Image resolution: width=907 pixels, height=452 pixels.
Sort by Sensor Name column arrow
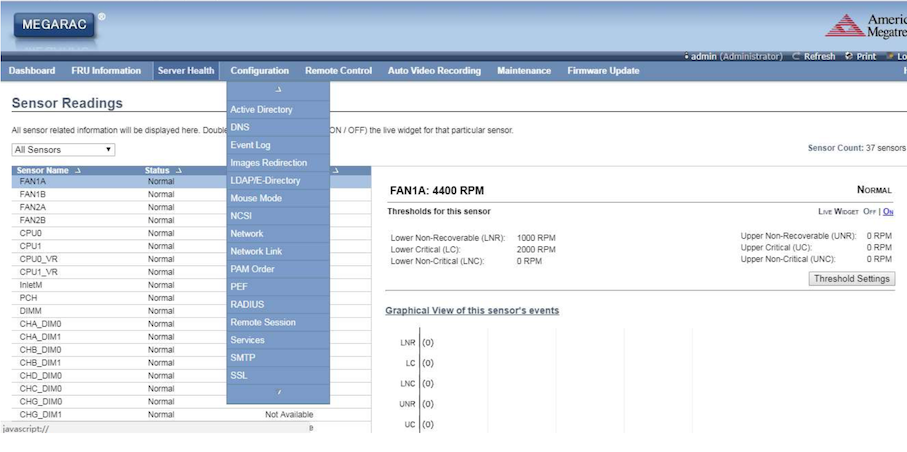pyautogui.click(x=77, y=171)
